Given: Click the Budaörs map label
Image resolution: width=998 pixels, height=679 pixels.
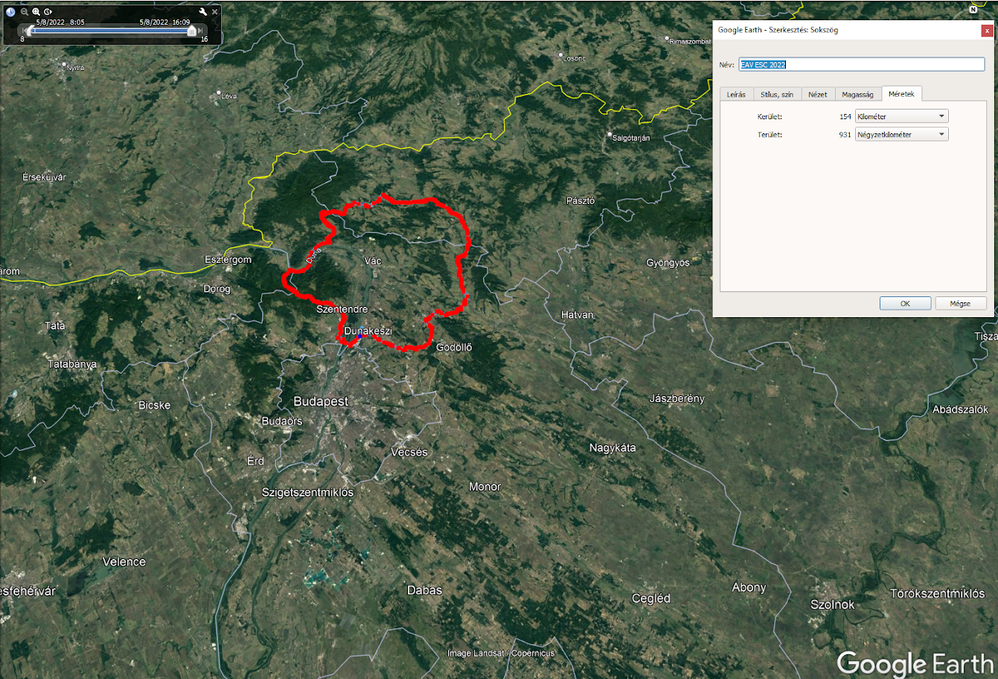Looking at the screenshot, I should (282, 421).
